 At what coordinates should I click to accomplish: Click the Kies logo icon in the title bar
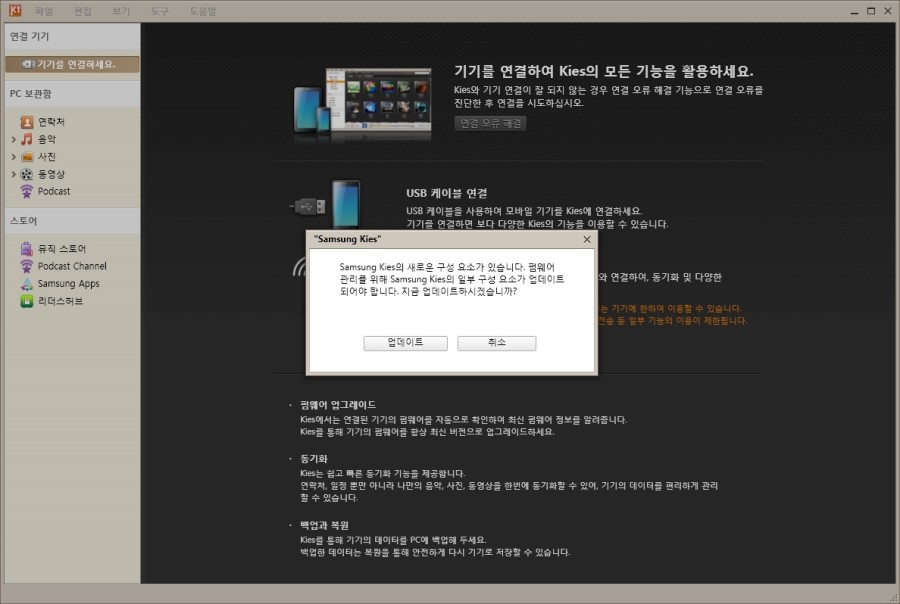(x=14, y=10)
